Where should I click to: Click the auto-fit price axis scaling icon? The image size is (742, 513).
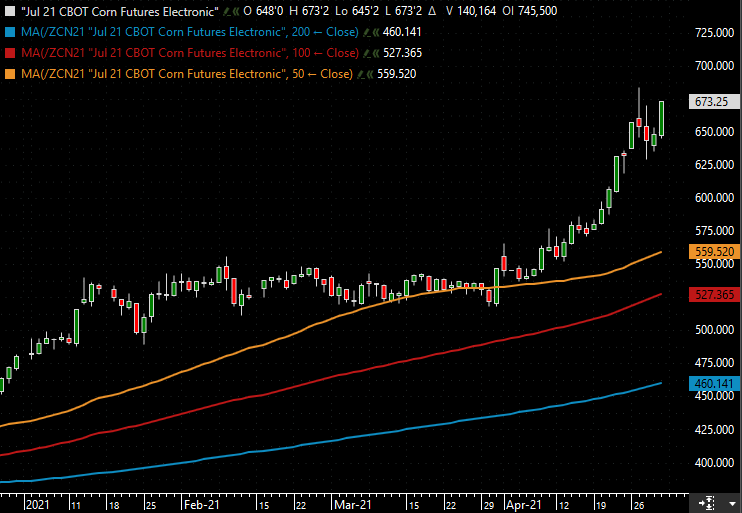(x=707, y=503)
